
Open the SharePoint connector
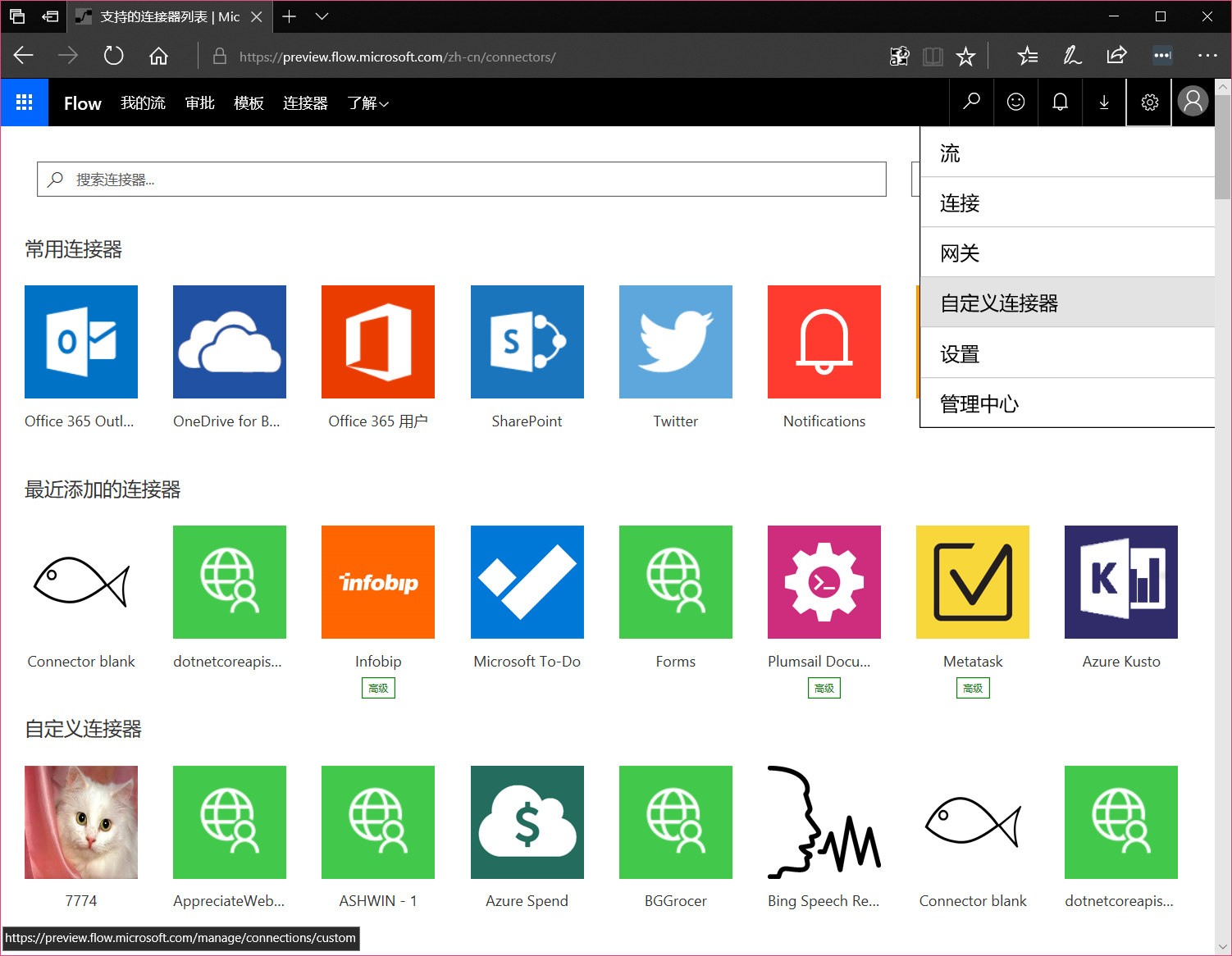(527, 342)
